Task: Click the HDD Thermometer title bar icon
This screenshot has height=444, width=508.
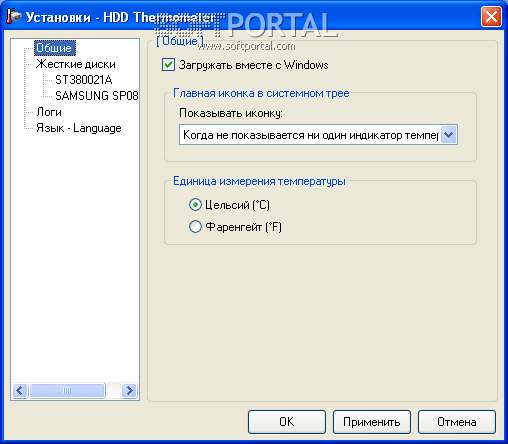Action: (14, 16)
